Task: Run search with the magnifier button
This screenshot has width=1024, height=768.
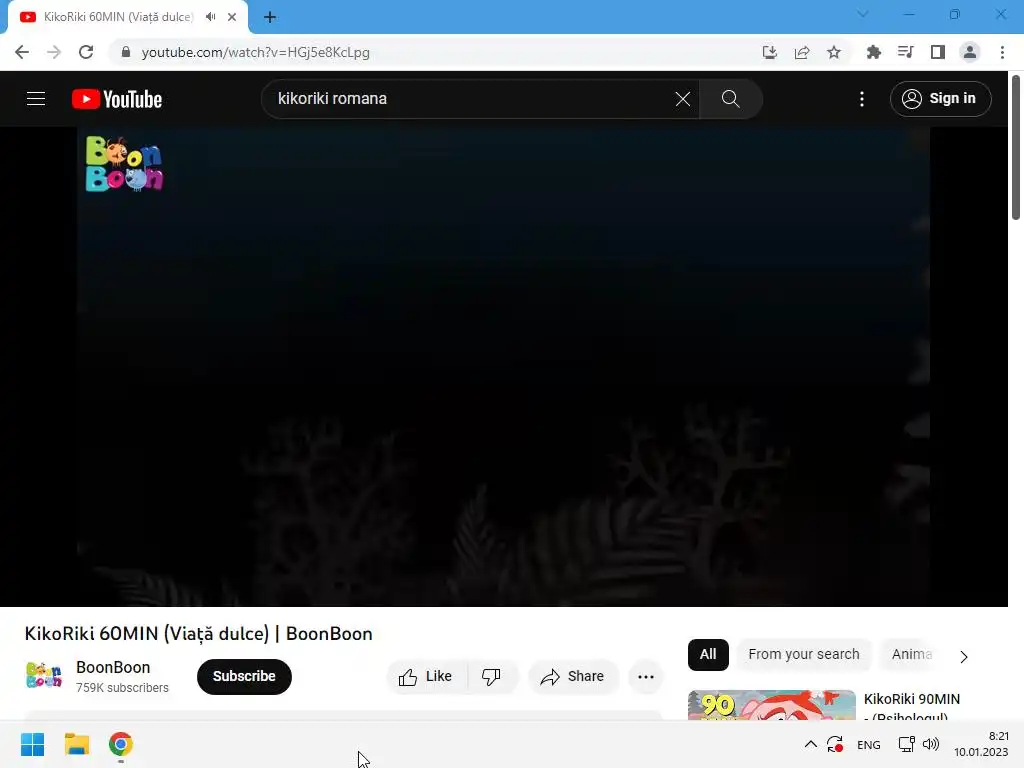Action: click(x=730, y=99)
